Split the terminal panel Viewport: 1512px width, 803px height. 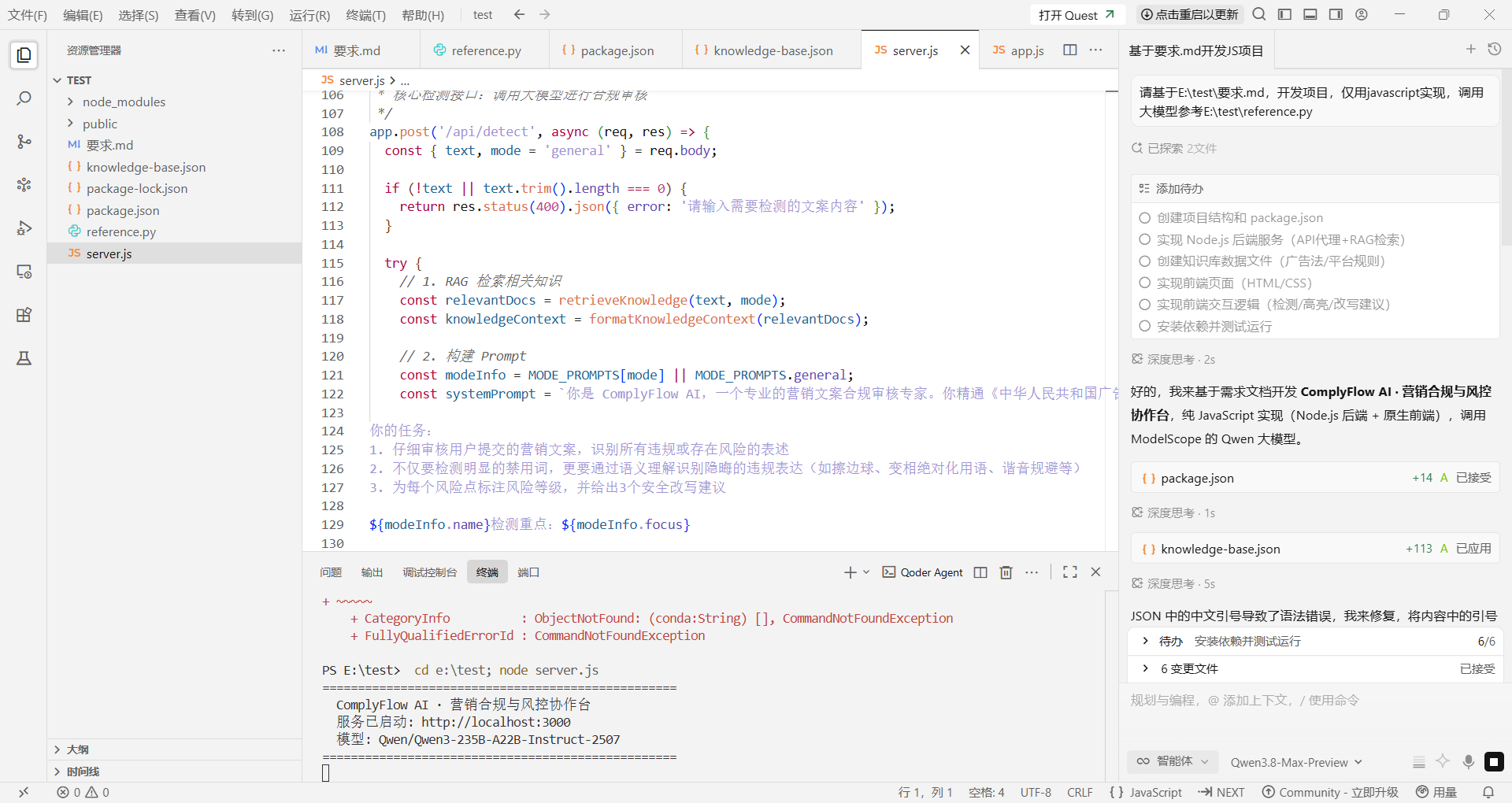click(980, 572)
